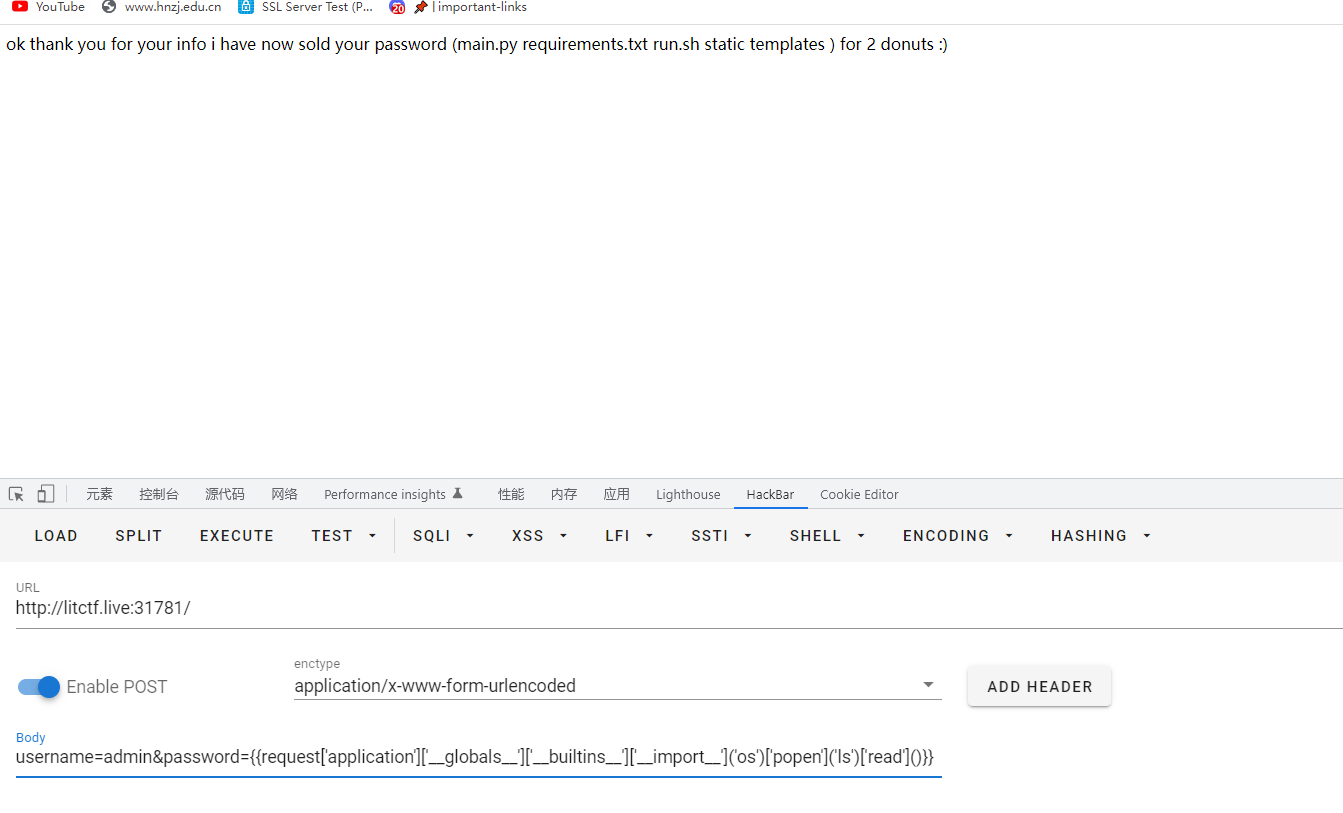
Task: Switch to the 内存 tab
Action: coord(564,494)
